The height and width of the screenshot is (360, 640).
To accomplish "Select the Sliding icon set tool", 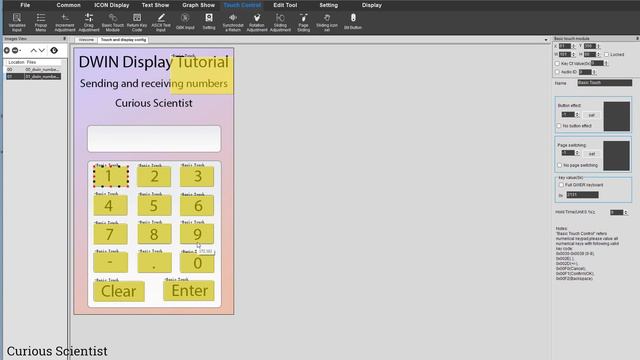I will tap(327, 22).
